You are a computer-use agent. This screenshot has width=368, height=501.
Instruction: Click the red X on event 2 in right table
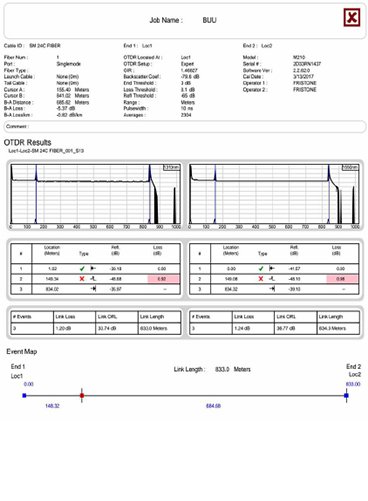coord(261,279)
